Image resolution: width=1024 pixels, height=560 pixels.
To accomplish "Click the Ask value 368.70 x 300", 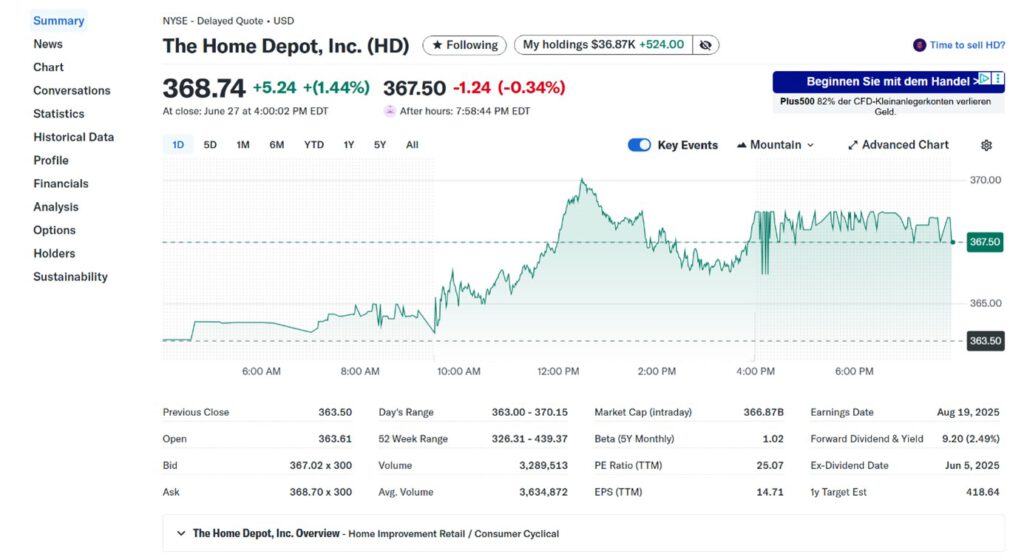I will pos(321,492).
